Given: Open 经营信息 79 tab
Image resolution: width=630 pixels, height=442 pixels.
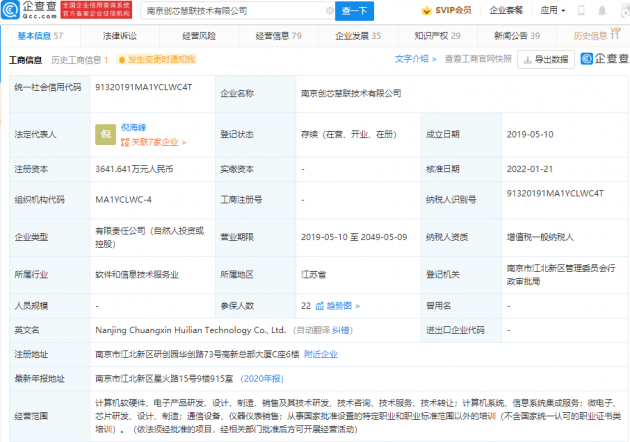Looking at the screenshot, I should (x=278, y=36).
